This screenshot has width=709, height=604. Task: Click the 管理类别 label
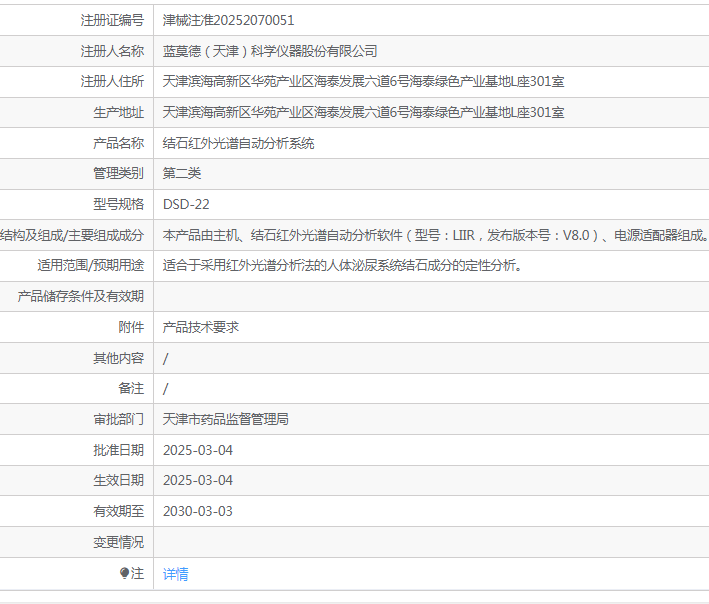[118, 173]
